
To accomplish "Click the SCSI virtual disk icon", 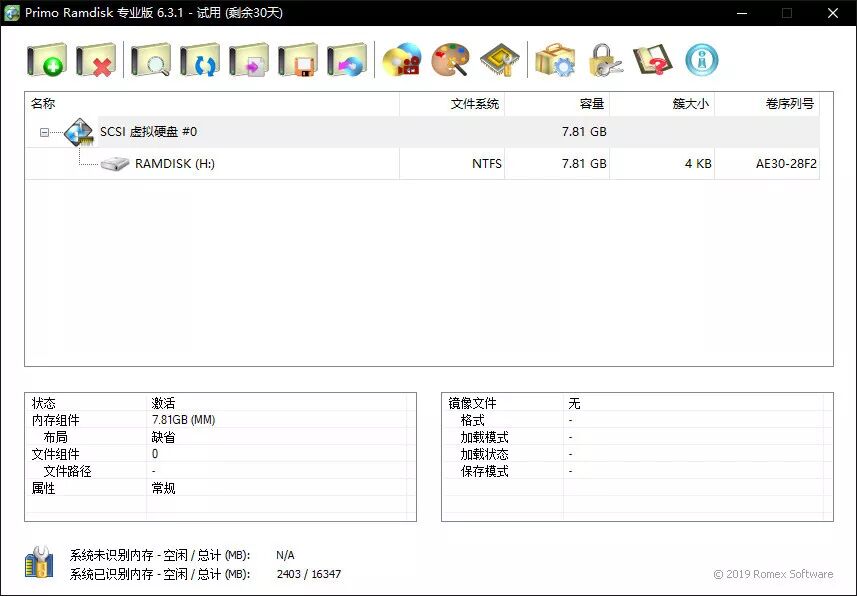I will (x=79, y=132).
